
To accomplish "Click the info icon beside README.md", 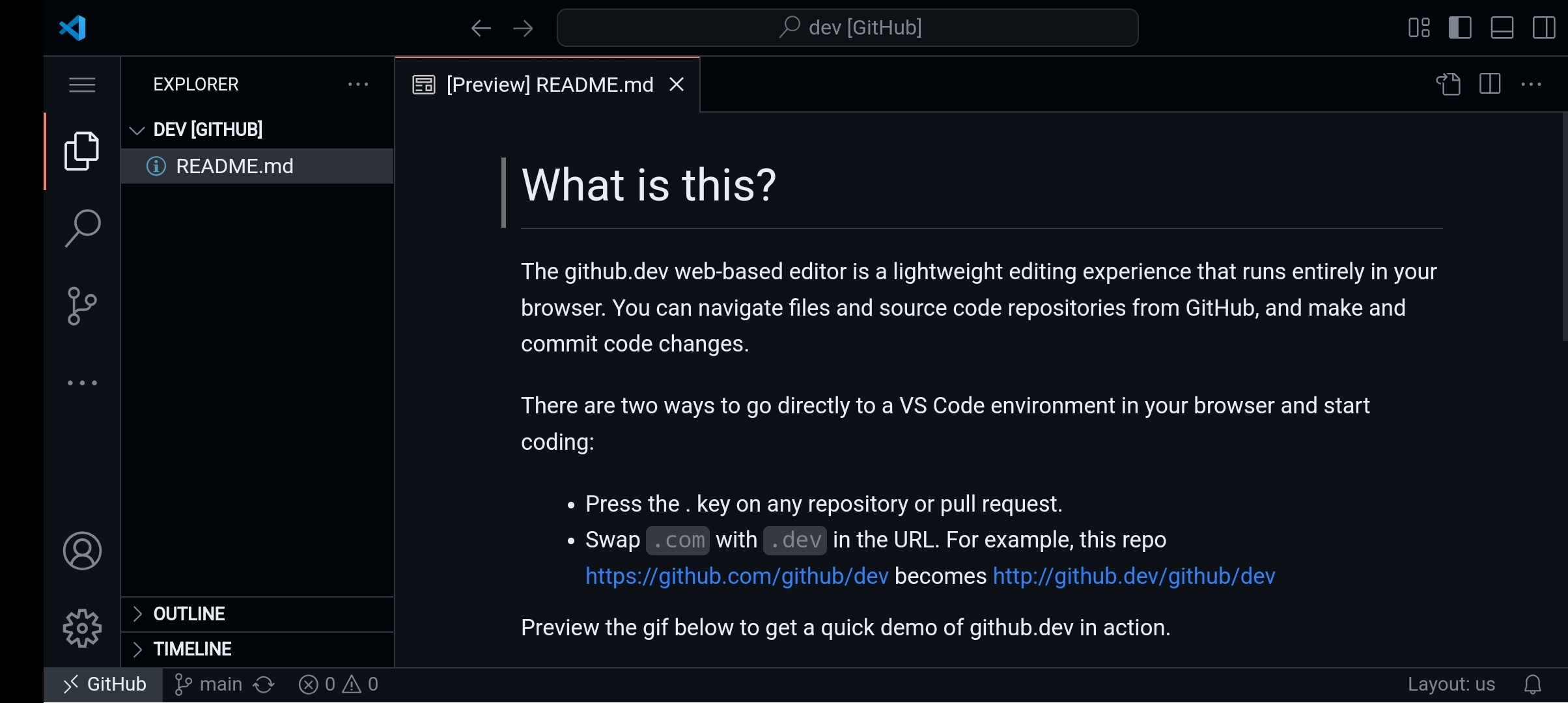I will [x=156, y=166].
